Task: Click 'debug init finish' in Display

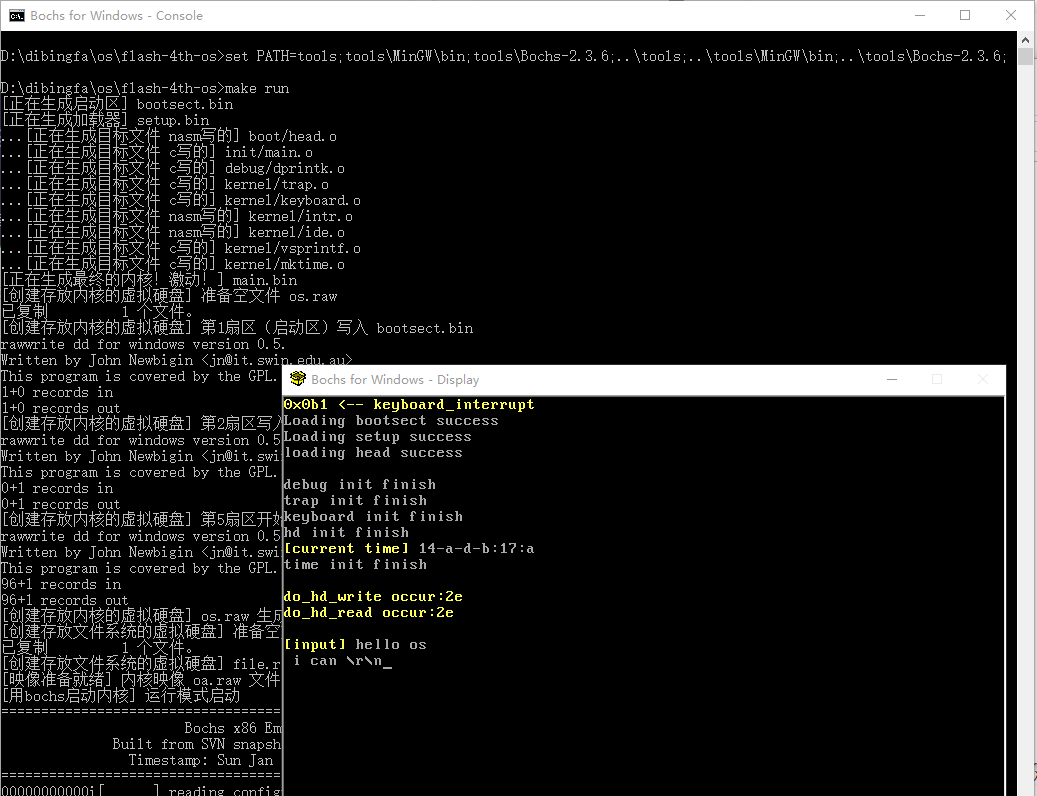Action: pos(360,485)
